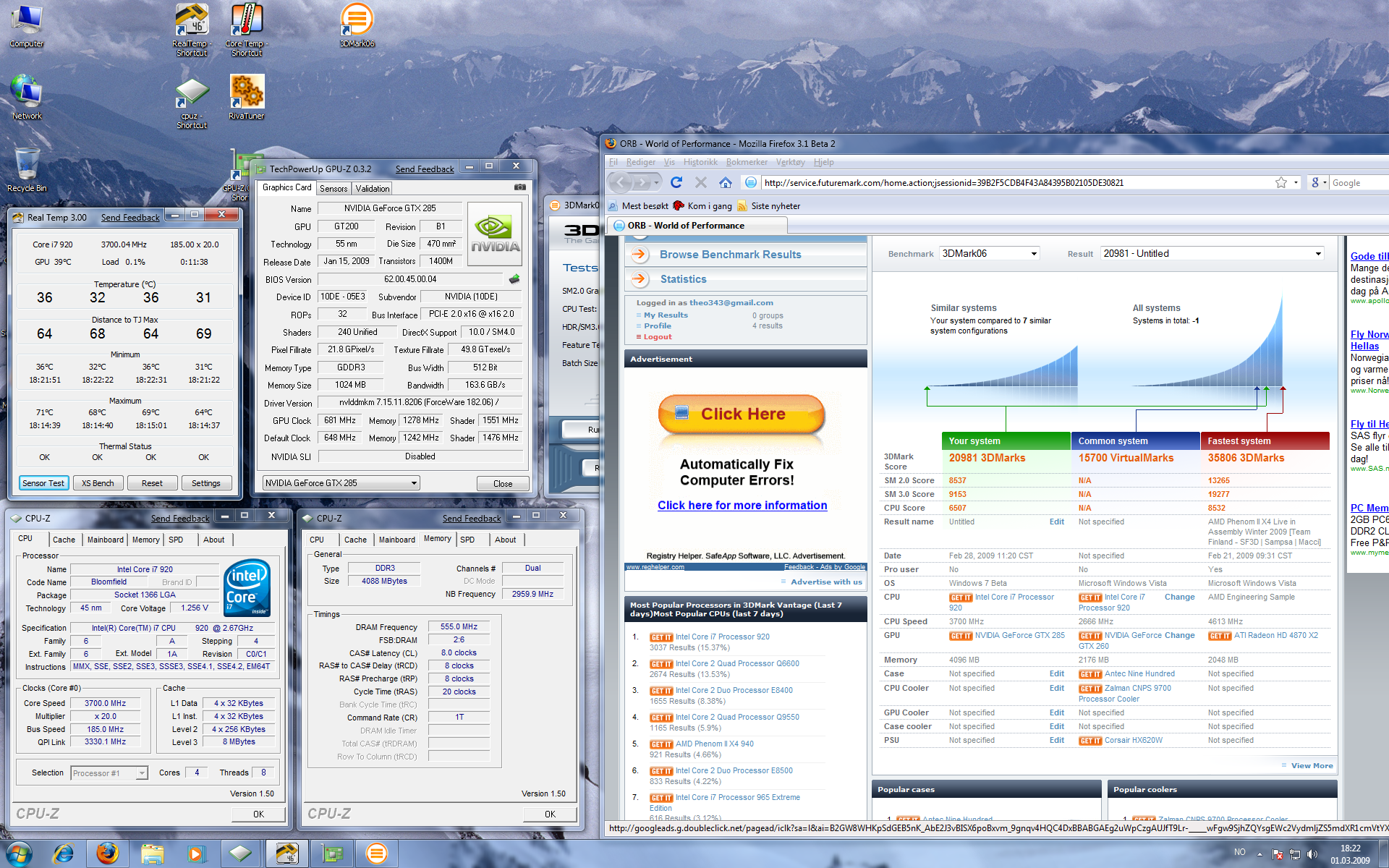Click the Siste nyheter bookmark
The height and width of the screenshot is (868, 1389).
point(769,206)
